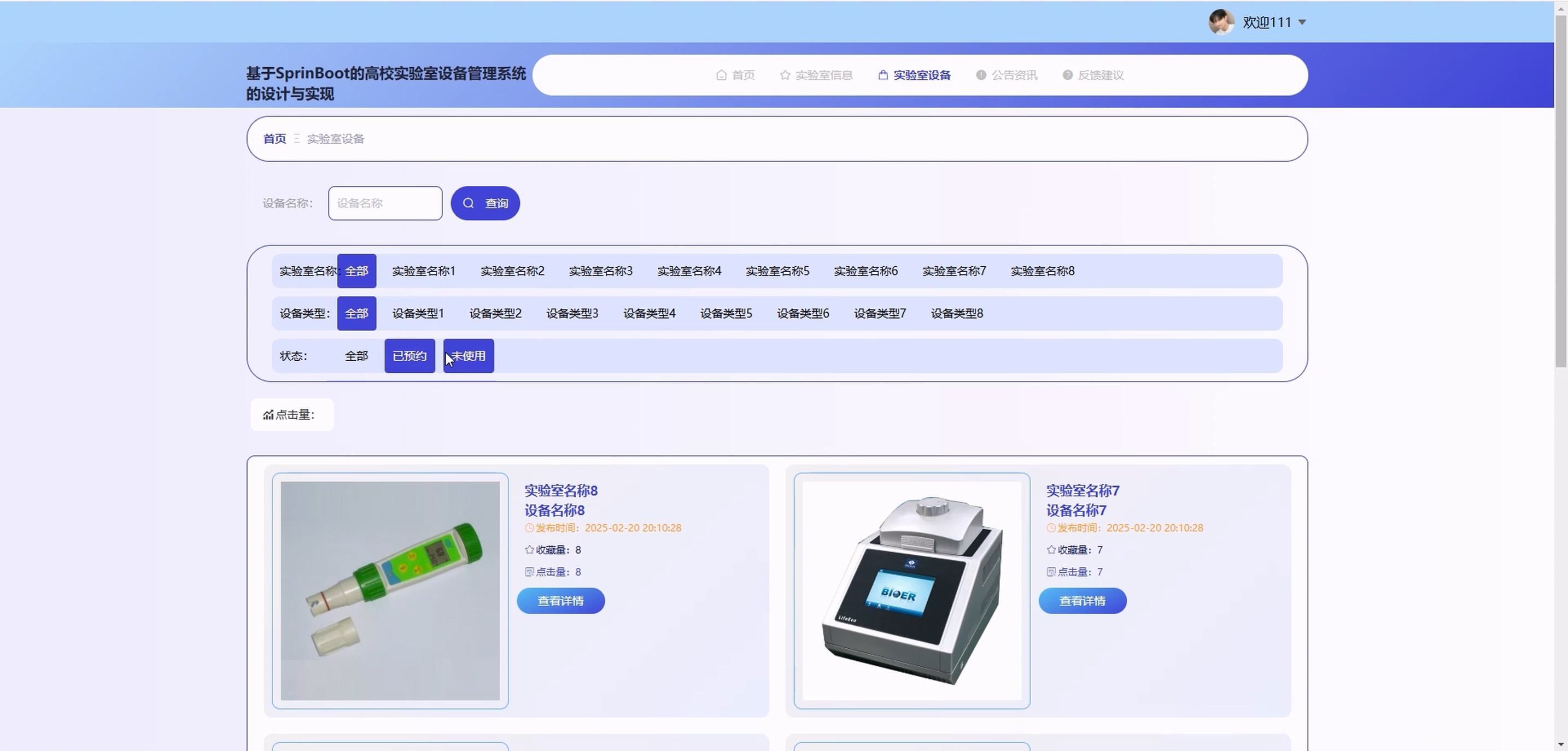Viewport: 1568px width, 751px height.
Task: Select 全部 in the 状态 filter row
Action: coord(356,356)
